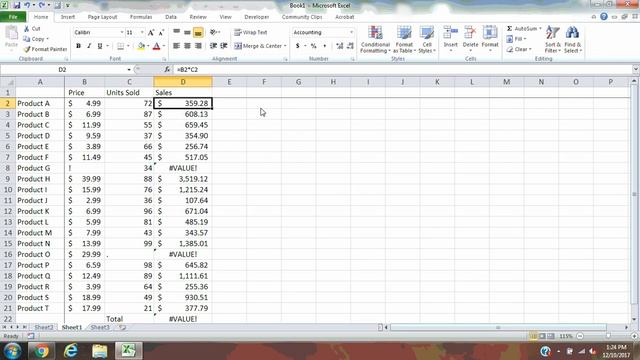The height and width of the screenshot is (360, 640).
Task: Apply top vertical alignment
Action: click(176, 32)
